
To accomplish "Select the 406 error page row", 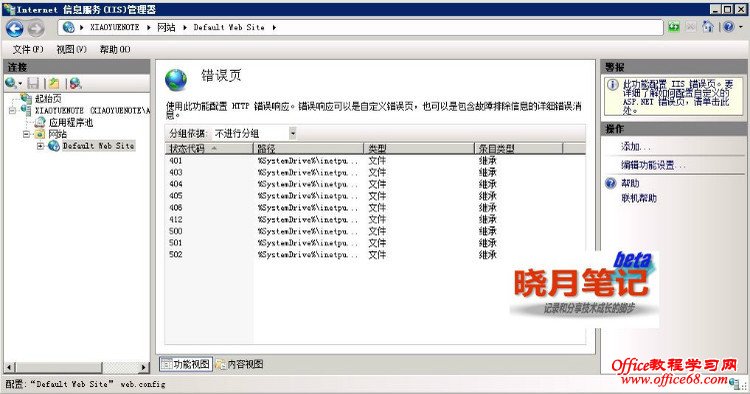I will [375, 208].
